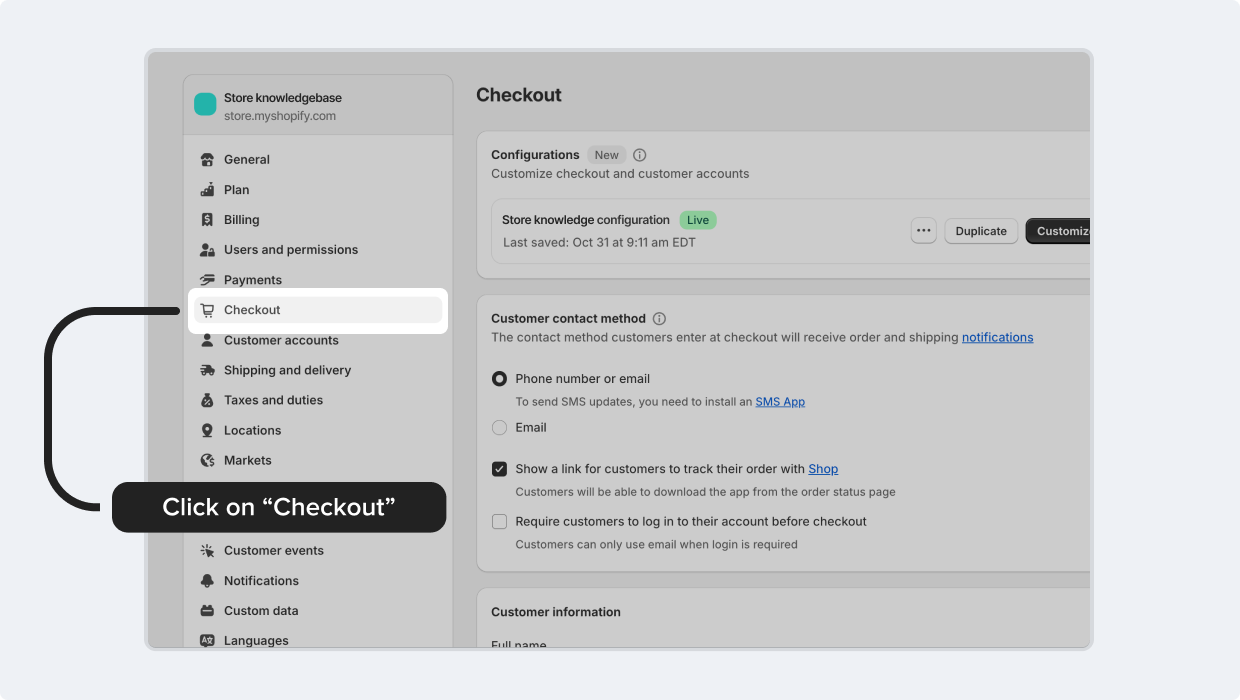Screen dimensions: 1240x700
Task: Click the Store knowledge configuration name
Action: (586, 220)
